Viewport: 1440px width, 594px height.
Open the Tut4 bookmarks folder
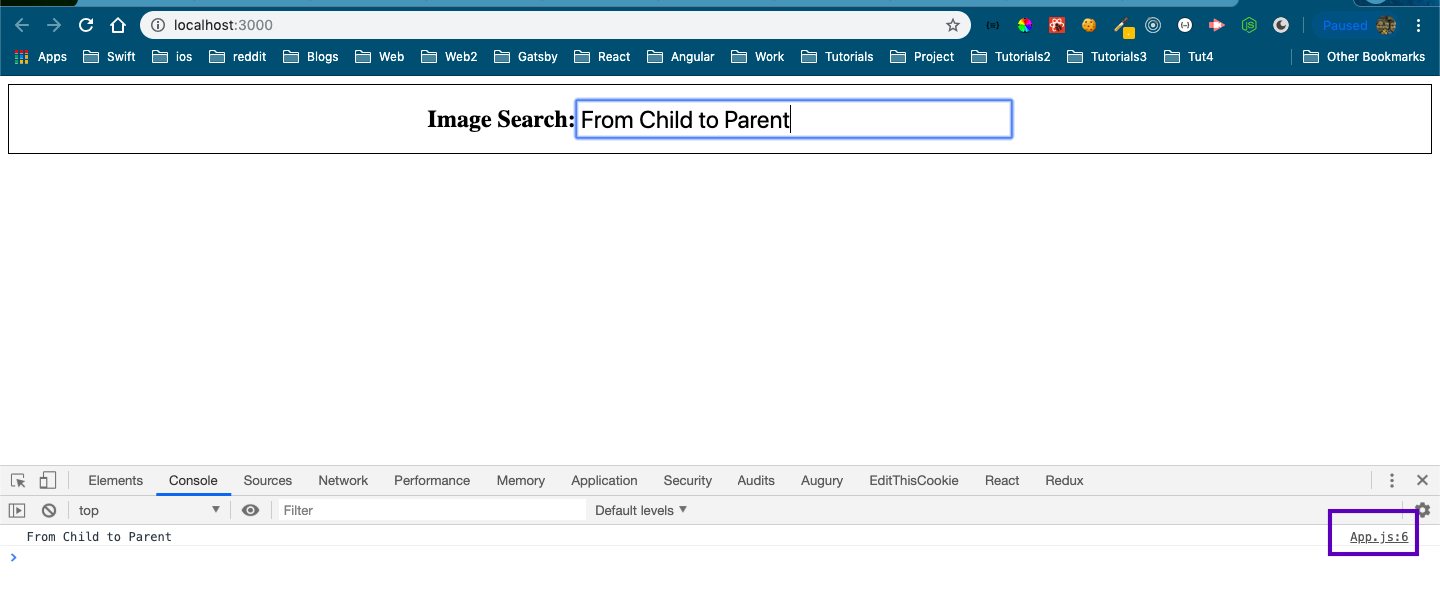tap(1189, 57)
